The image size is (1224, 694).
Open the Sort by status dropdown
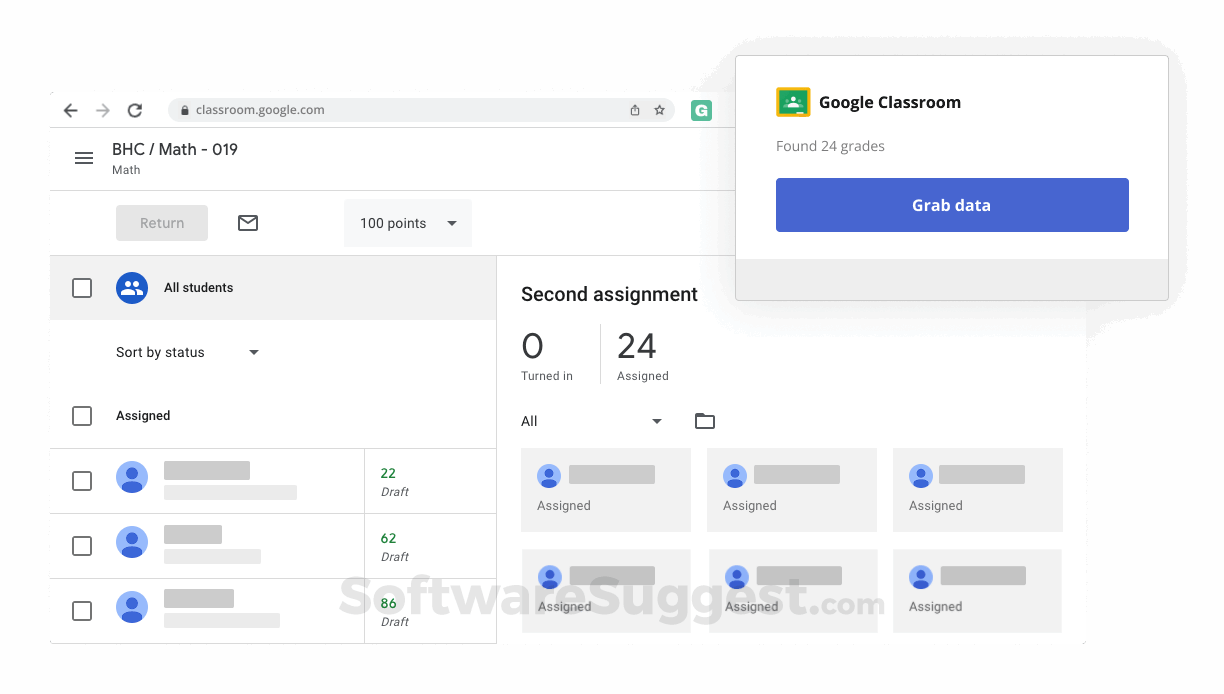[x=188, y=352]
